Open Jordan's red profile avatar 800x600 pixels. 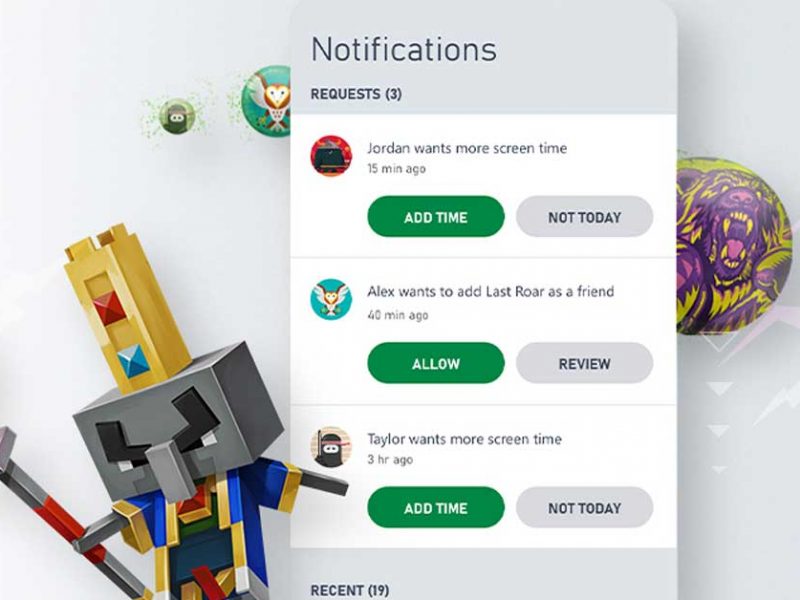click(331, 156)
